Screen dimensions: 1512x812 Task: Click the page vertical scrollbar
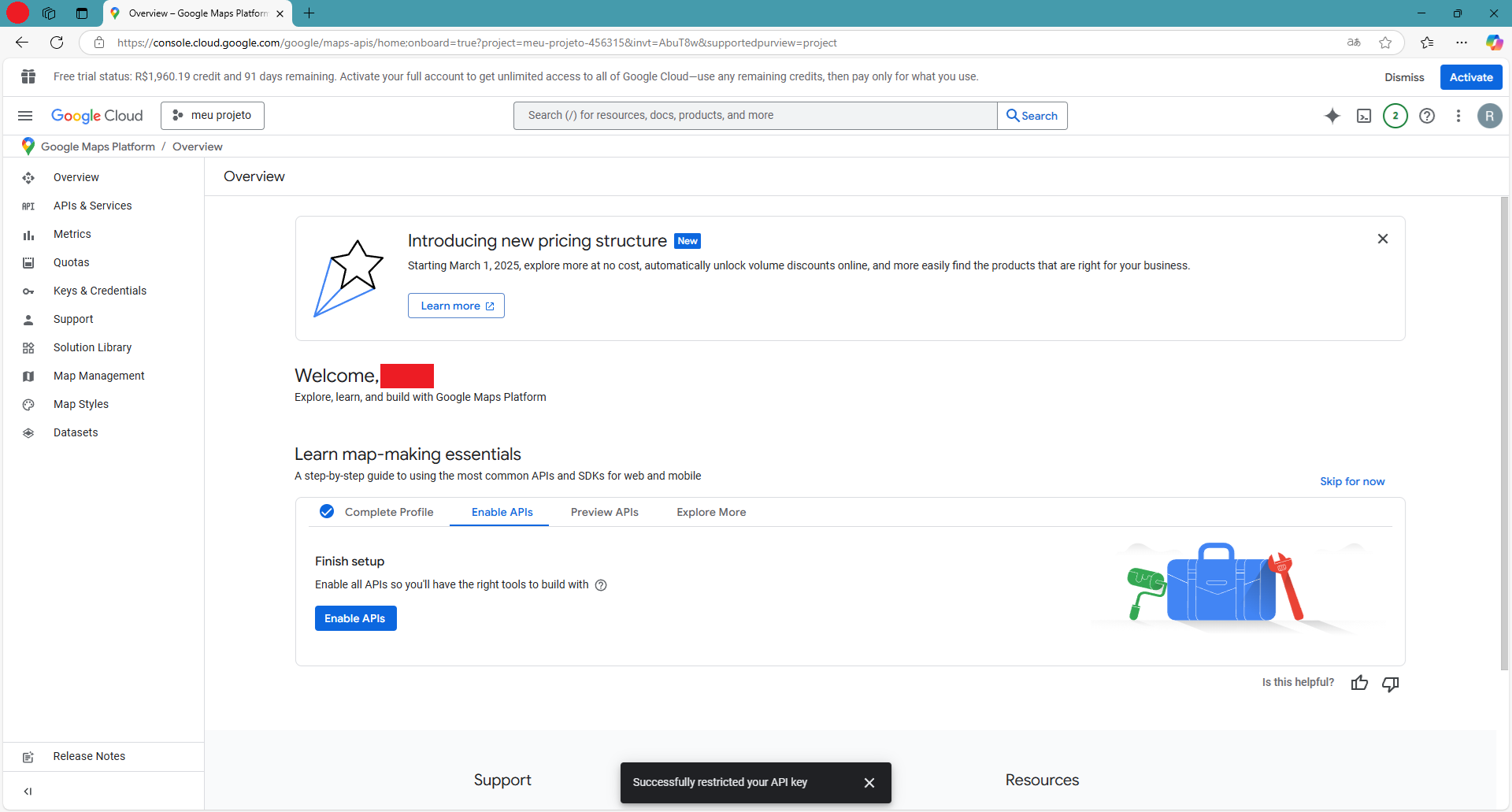pyautogui.click(x=1503, y=433)
